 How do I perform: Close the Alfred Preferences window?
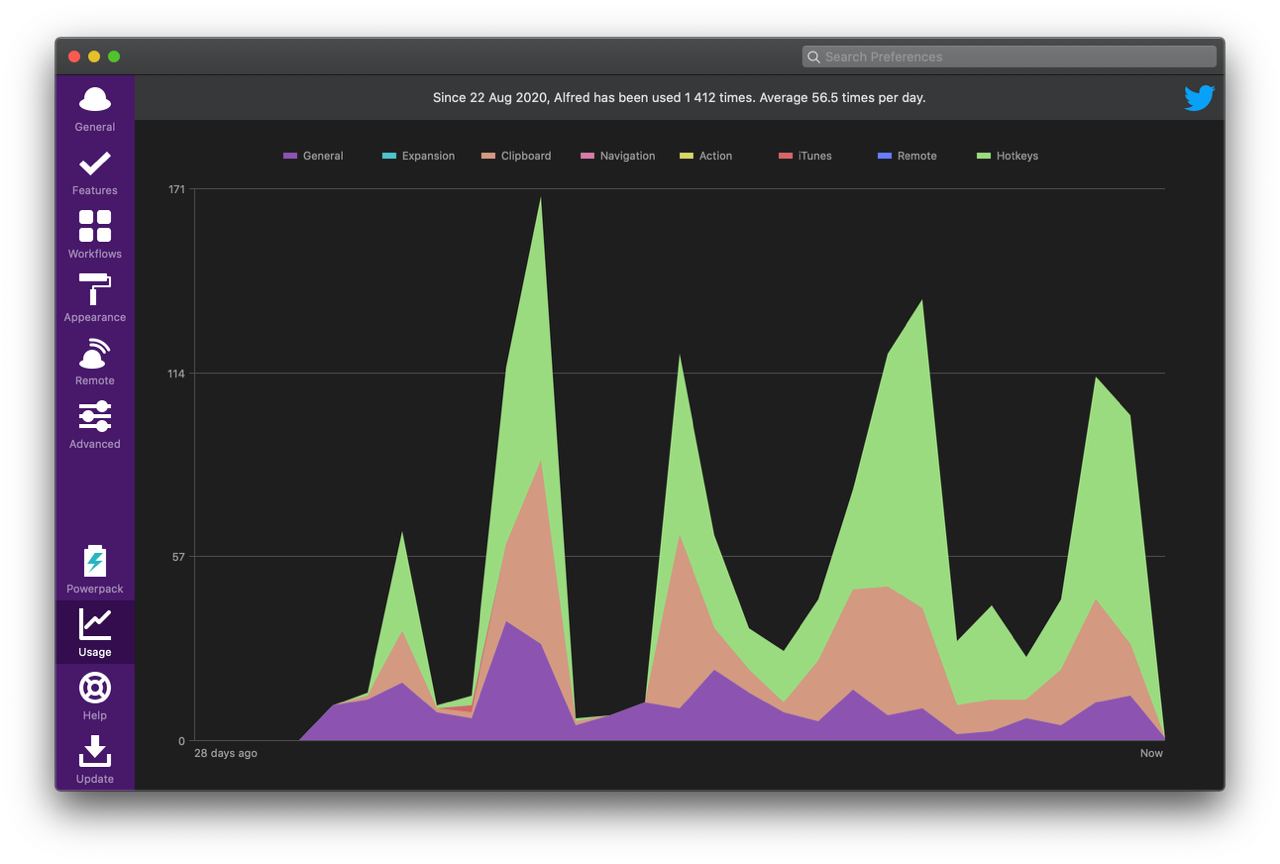[74, 57]
